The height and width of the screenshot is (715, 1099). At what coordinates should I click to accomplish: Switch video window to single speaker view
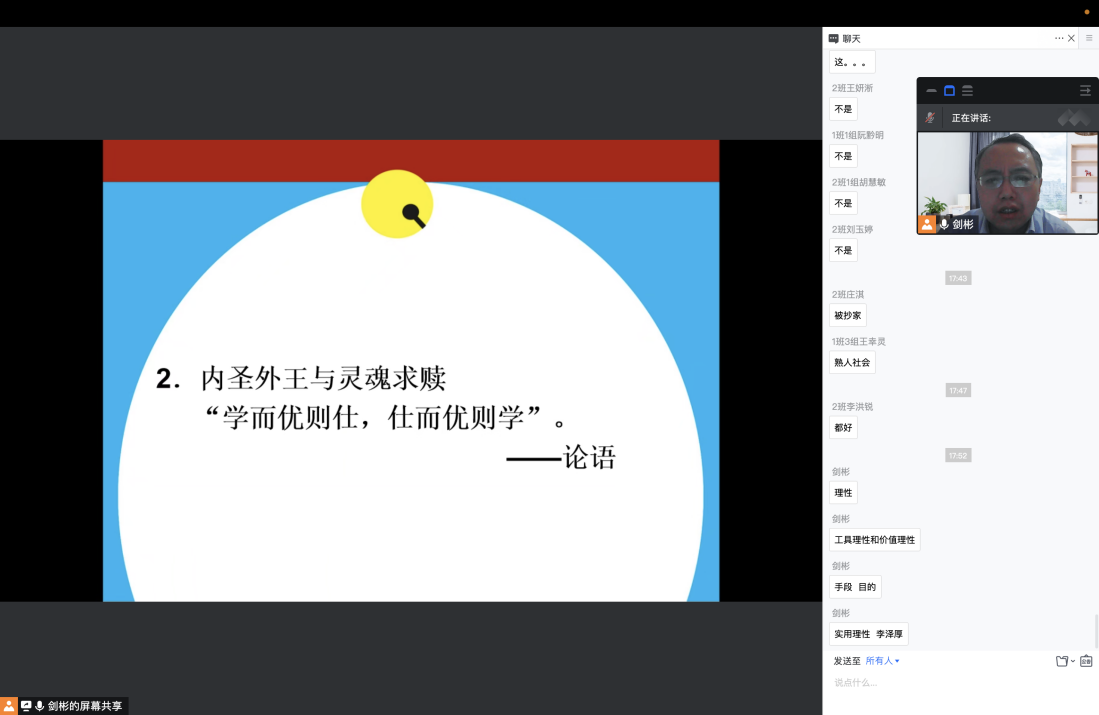[949, 91]
